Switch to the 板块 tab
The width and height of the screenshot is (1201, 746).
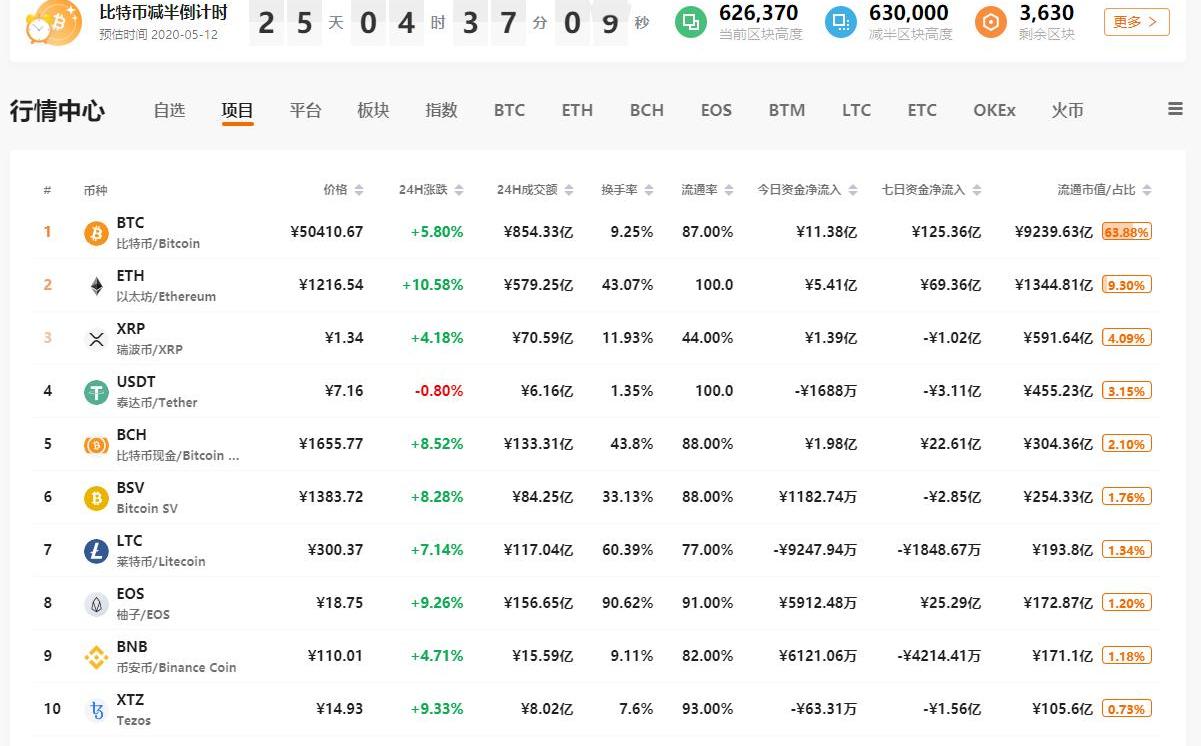pyautogui.click(x=373, y=110)
